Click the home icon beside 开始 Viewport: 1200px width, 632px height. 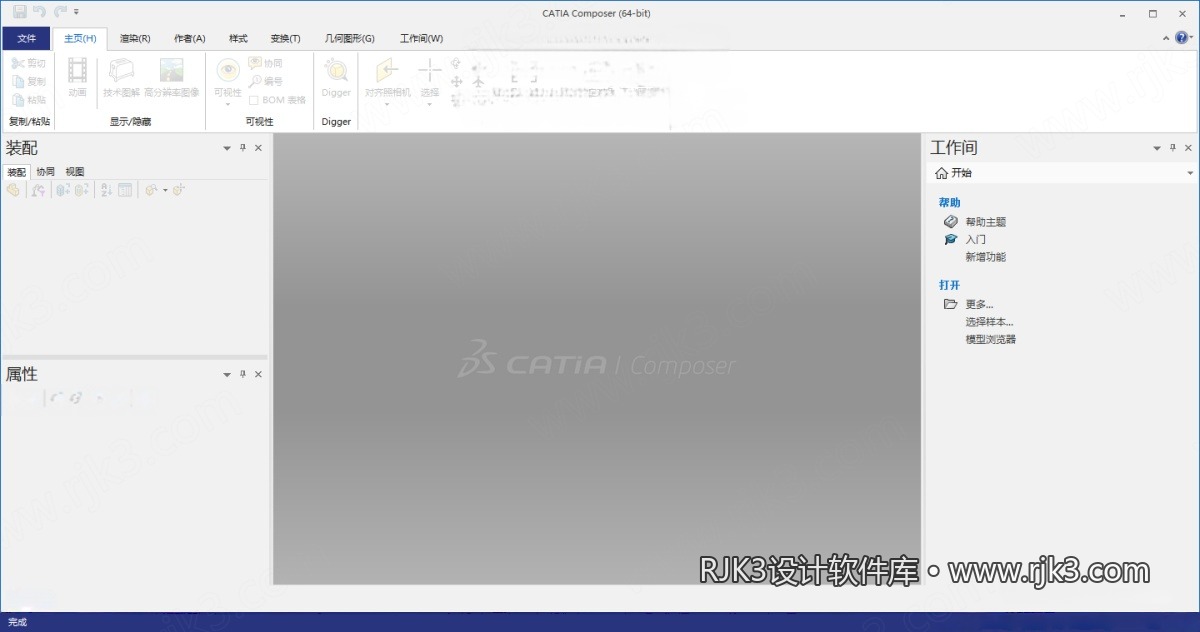[941, 173]
